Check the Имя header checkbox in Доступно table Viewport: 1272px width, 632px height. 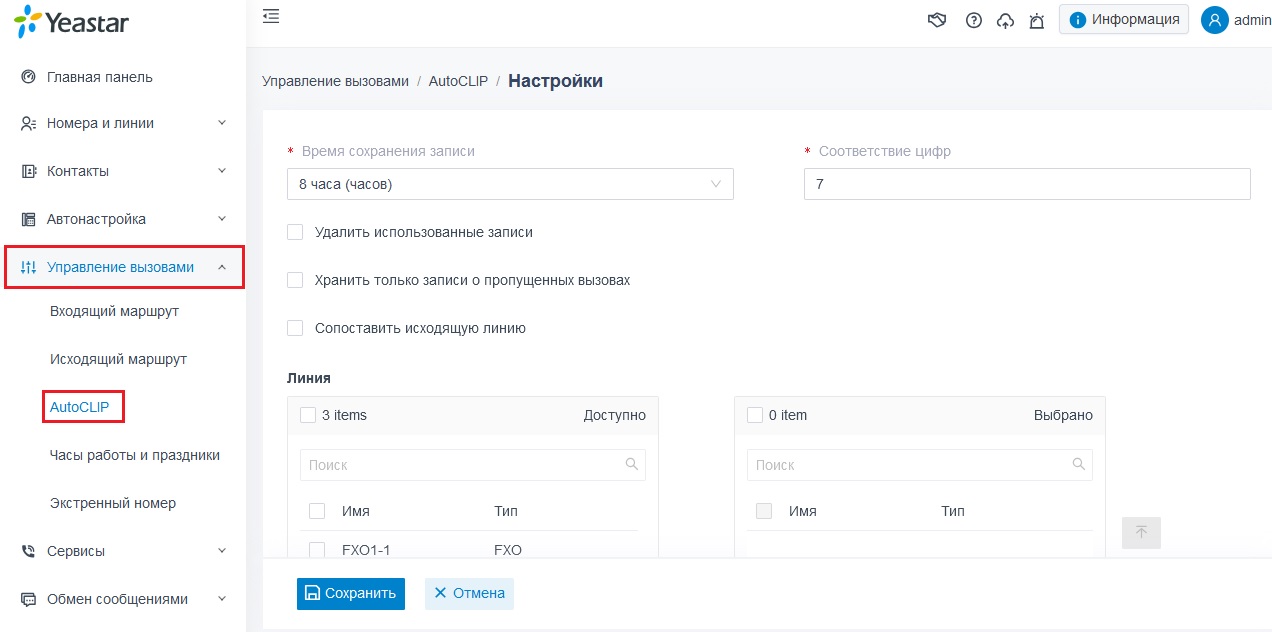point(317,511)
